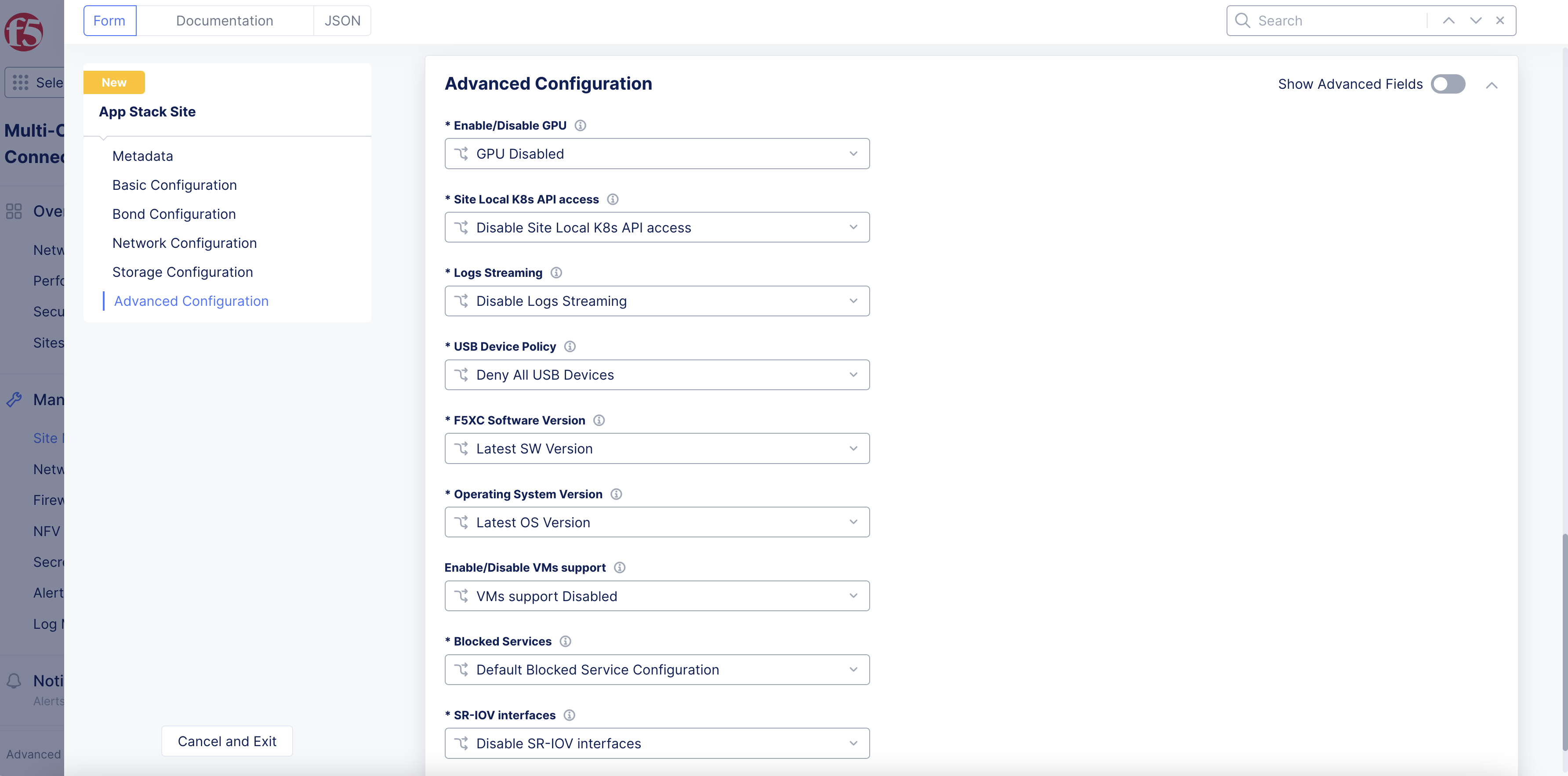This screenshot has height=776, width=1568.
Task: Click into the Search input field
Action: click(1339, 21)
